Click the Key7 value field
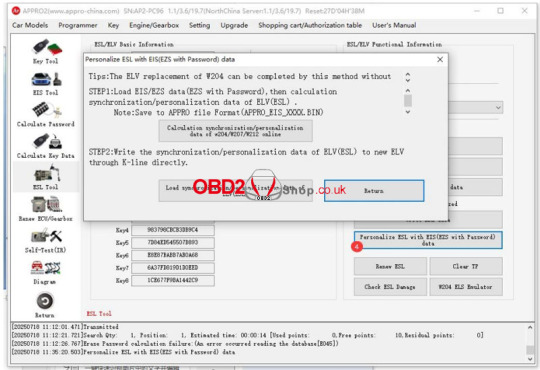The height and width of the screenshot is (370, 540). pos(173,268)
